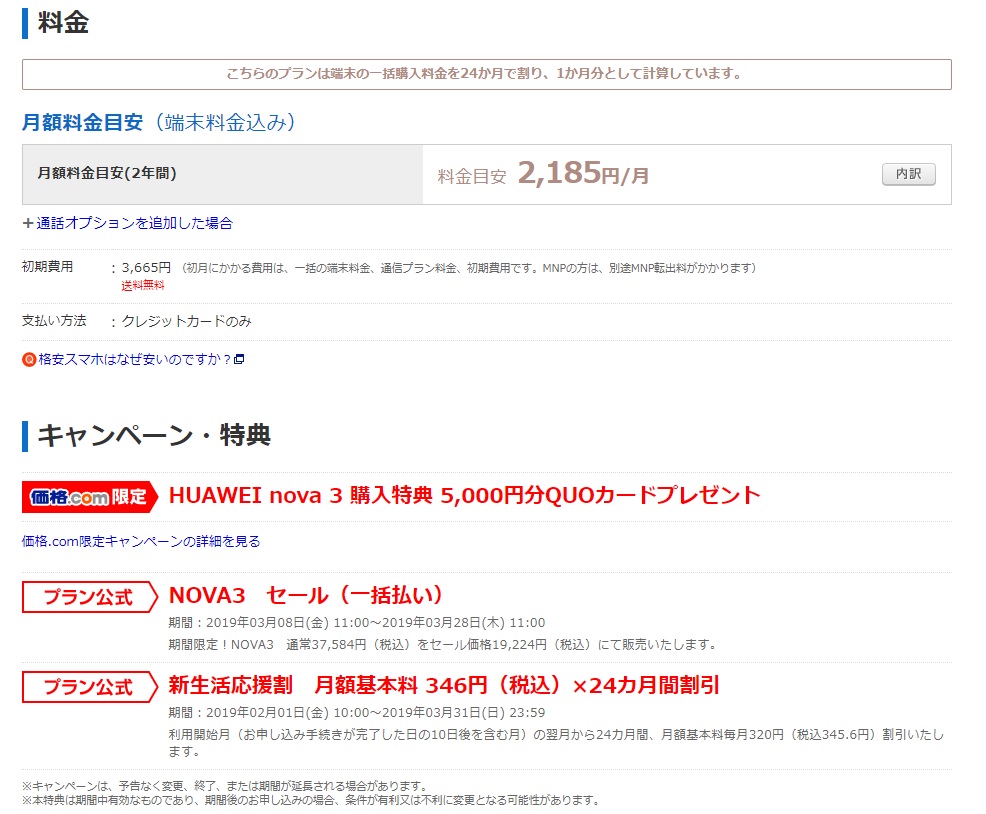Click ※本特典は期間中有効 disclaimer line
Viewport: 986px width, 814px height.
click(311, 800)
